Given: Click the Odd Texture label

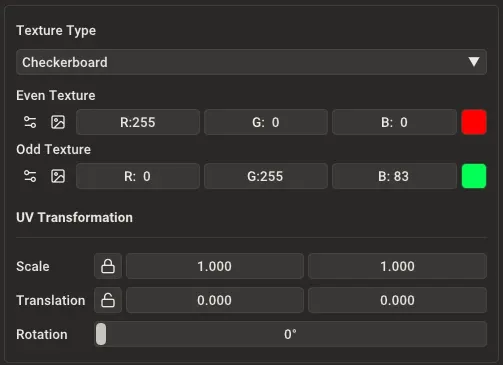Looking at the screenshot, I should click(53, 149).
